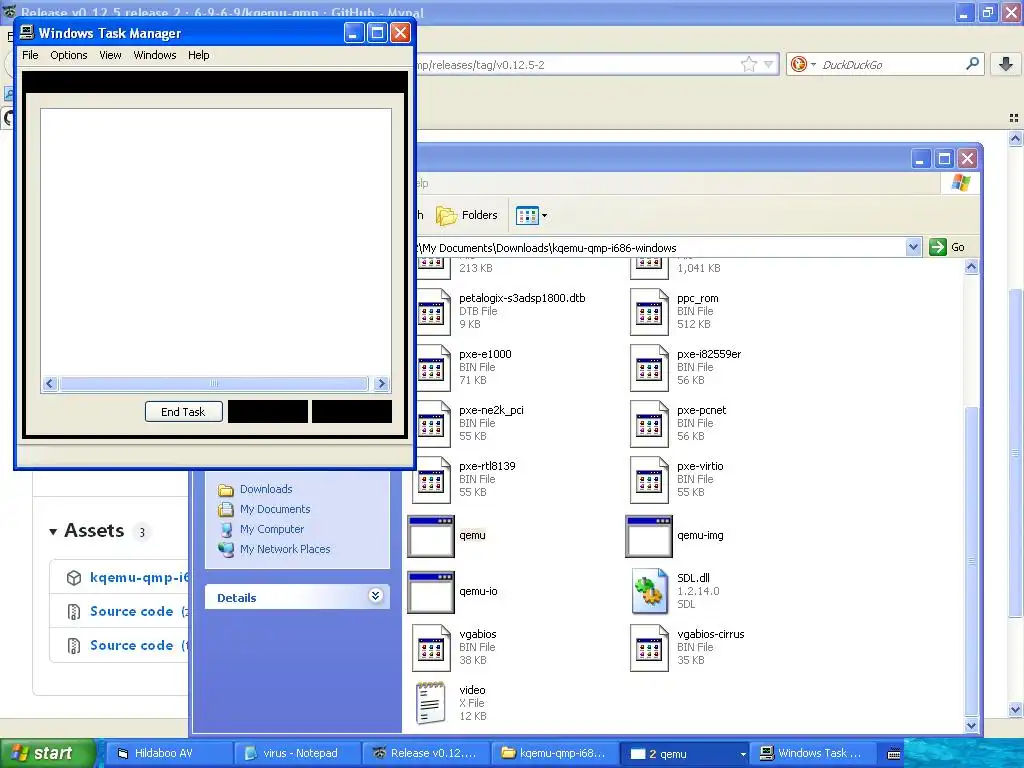Click browser page scroll up arrow
The height and width of the screenshot is (768, 1024).
(1015, 138)
